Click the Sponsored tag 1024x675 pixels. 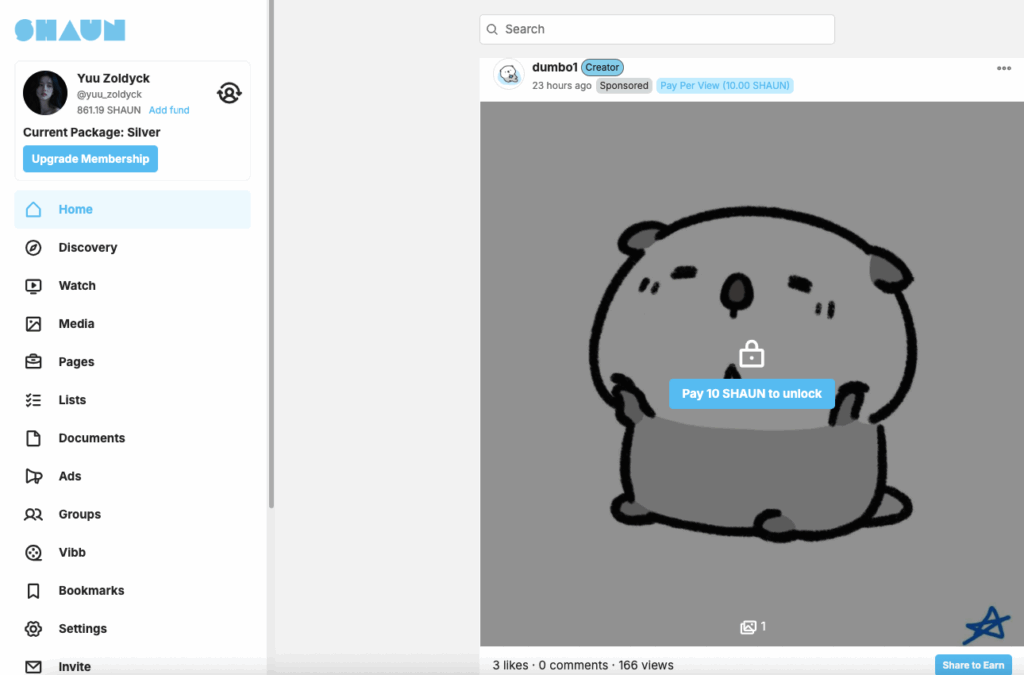tap(624, 86)
